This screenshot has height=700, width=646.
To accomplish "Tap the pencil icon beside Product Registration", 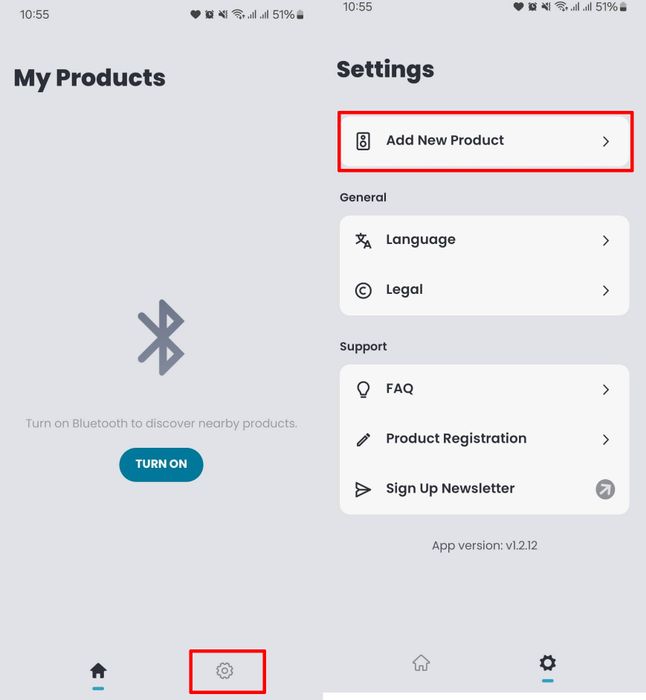I will pyautogui.click(x=363, y=440).
